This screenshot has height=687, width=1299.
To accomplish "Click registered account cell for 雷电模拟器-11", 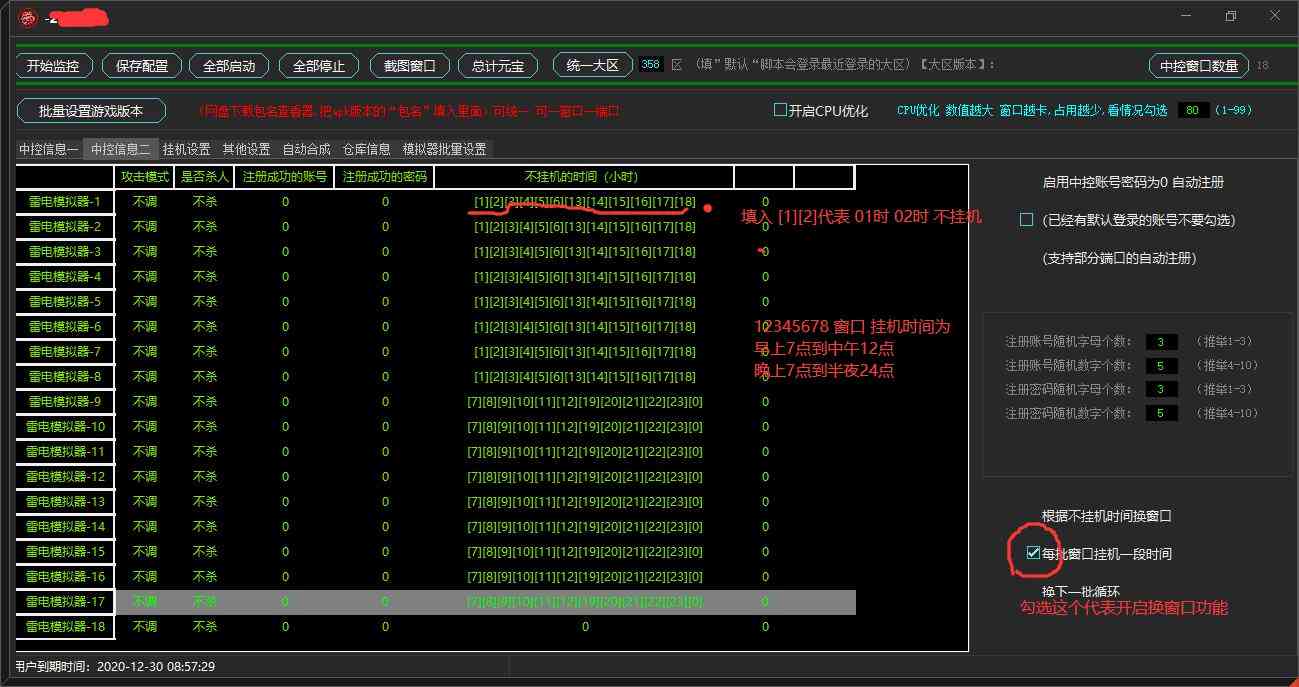I will (285, 452).
